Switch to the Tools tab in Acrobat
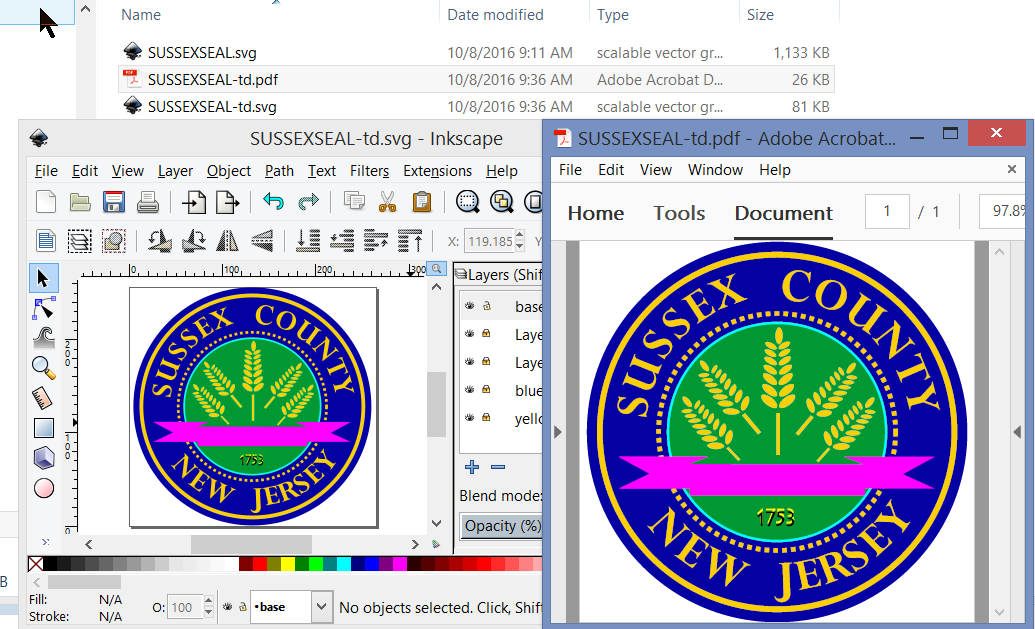Image resolution: width=1035 pixels, height=629 pixels. click(x=678, y=212)
